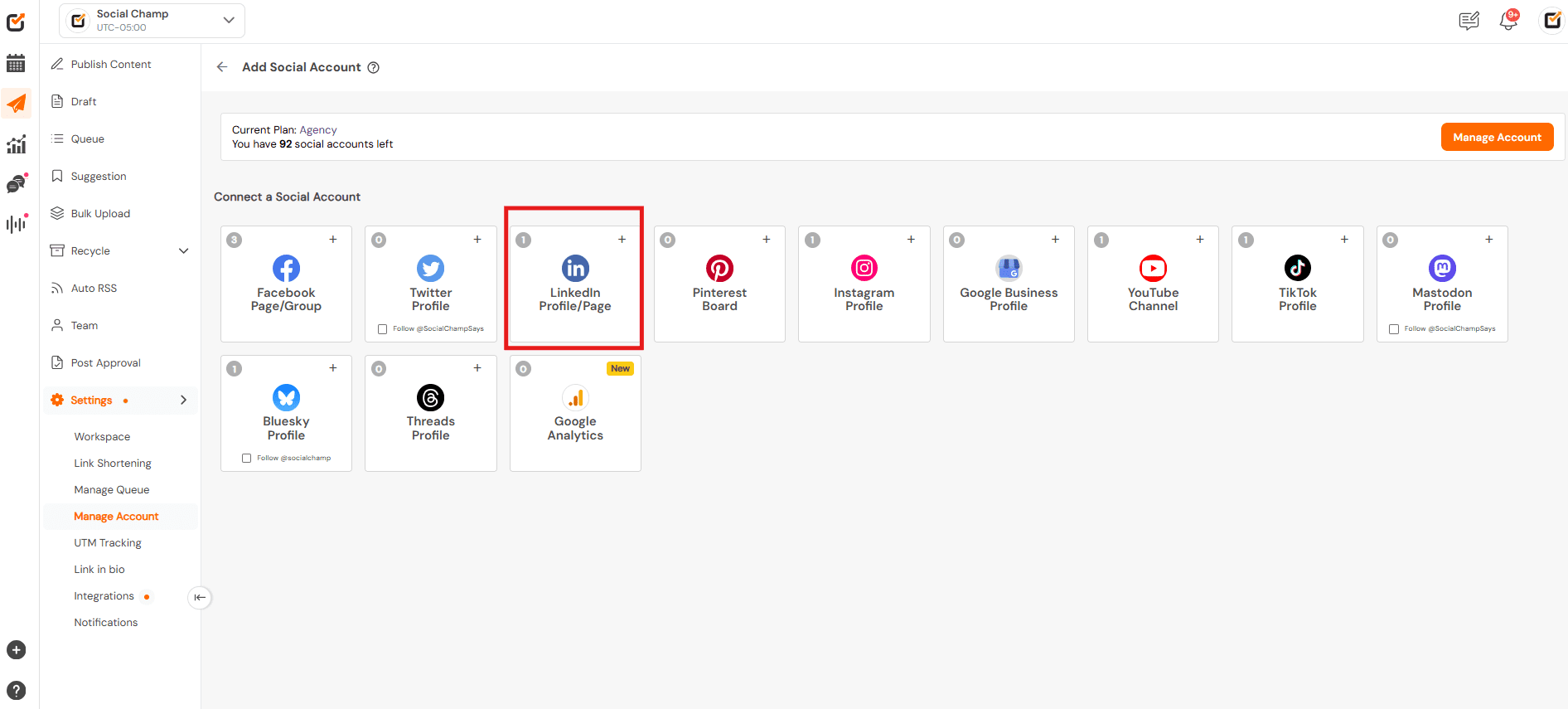Select the Threads Profile icon

point(430,397)
